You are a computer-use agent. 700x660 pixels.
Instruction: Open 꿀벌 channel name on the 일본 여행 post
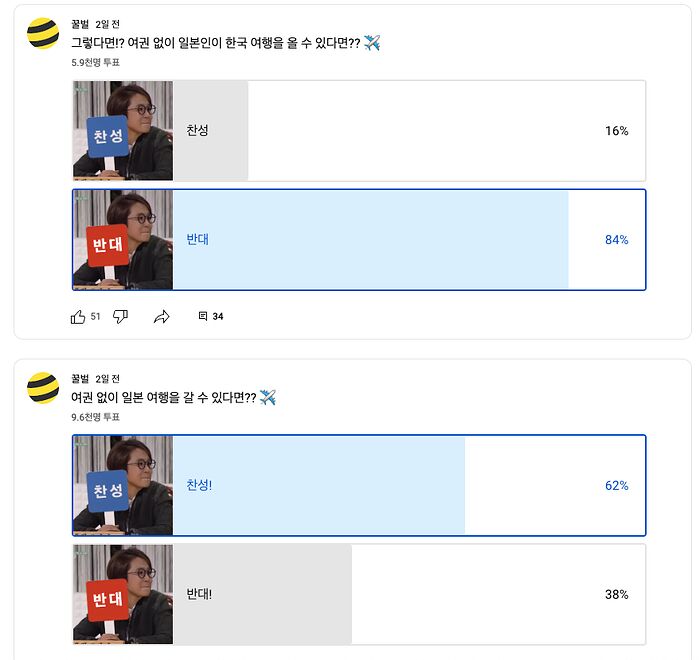[x=80, y=379]
